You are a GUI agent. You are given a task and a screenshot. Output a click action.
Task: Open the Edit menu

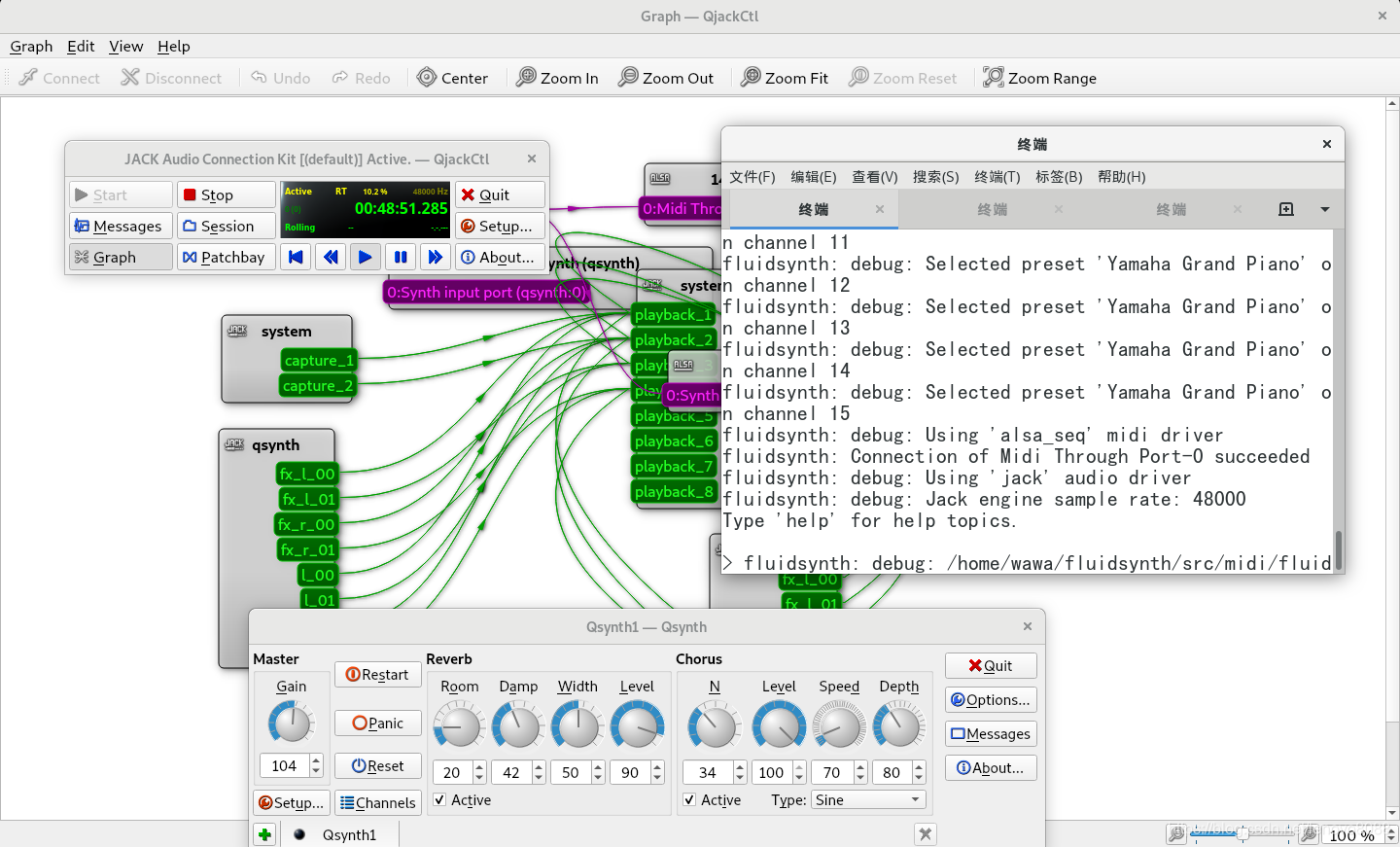click(81, 46)
